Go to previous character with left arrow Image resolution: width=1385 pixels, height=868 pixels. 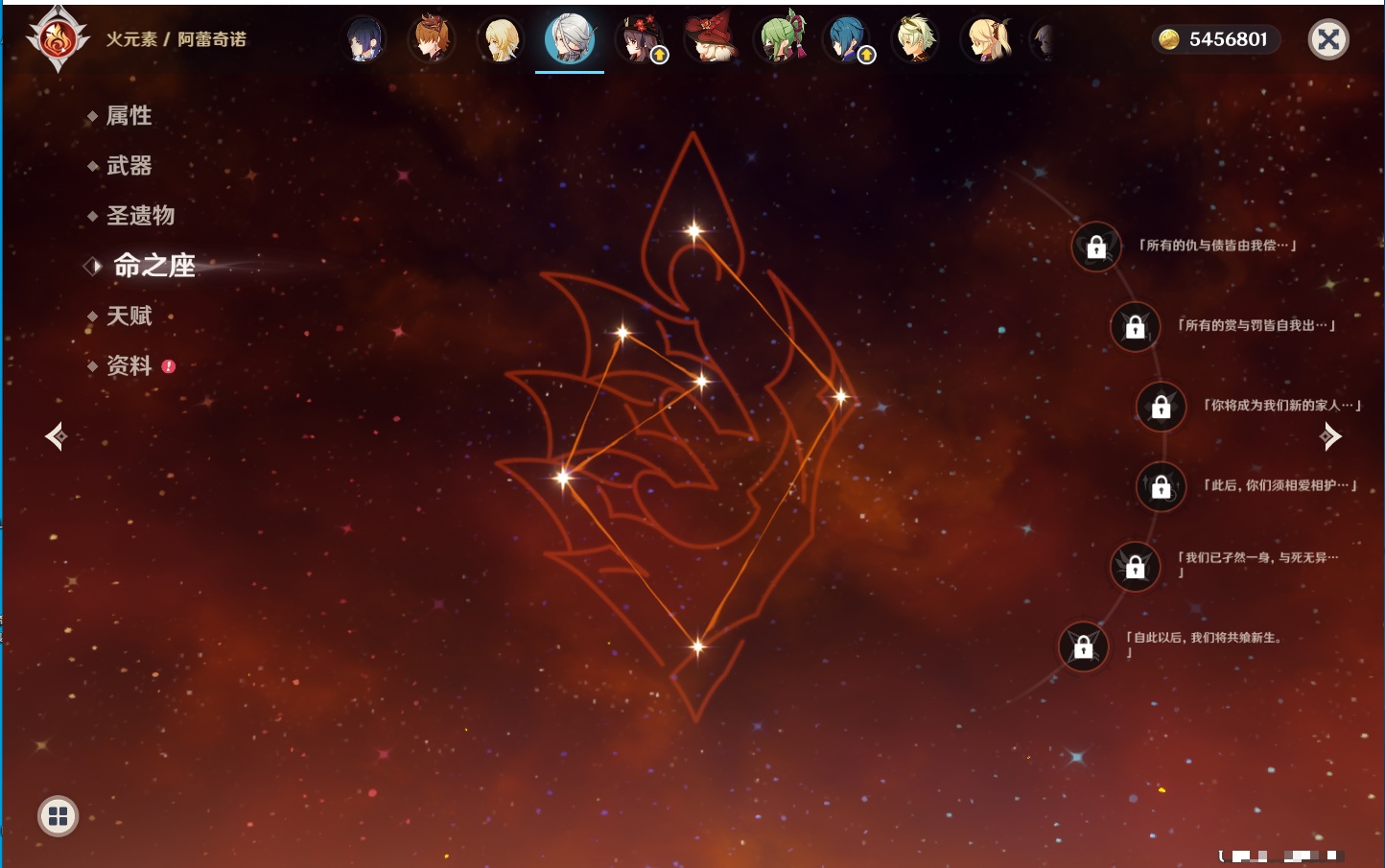(56, 436)
